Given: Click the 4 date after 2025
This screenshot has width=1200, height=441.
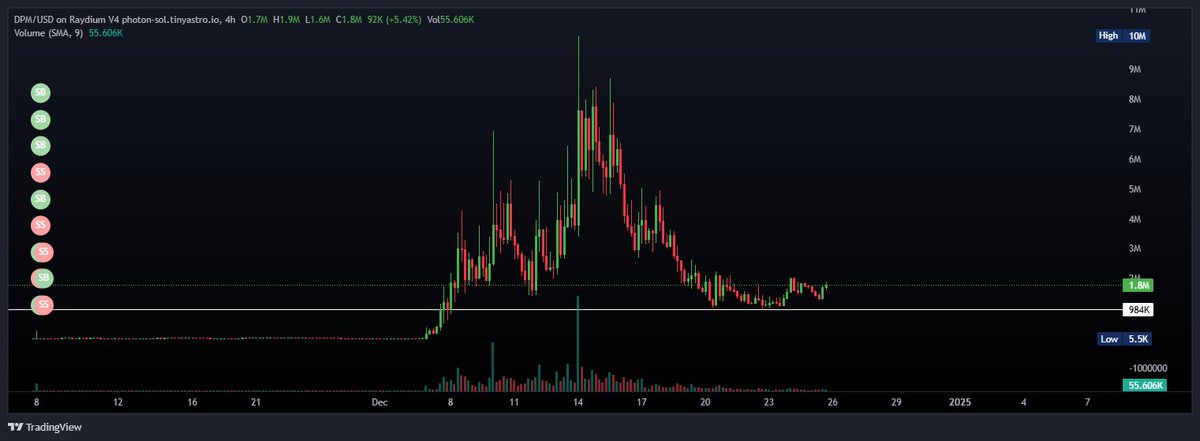Looking at the screenshot, I should tap(1023, 402).
